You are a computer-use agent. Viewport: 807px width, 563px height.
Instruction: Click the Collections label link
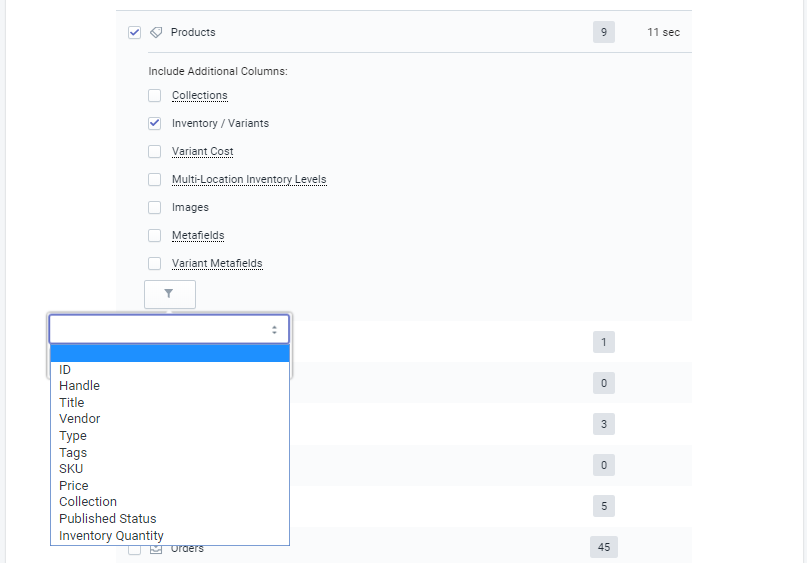[x=200, y=96]
